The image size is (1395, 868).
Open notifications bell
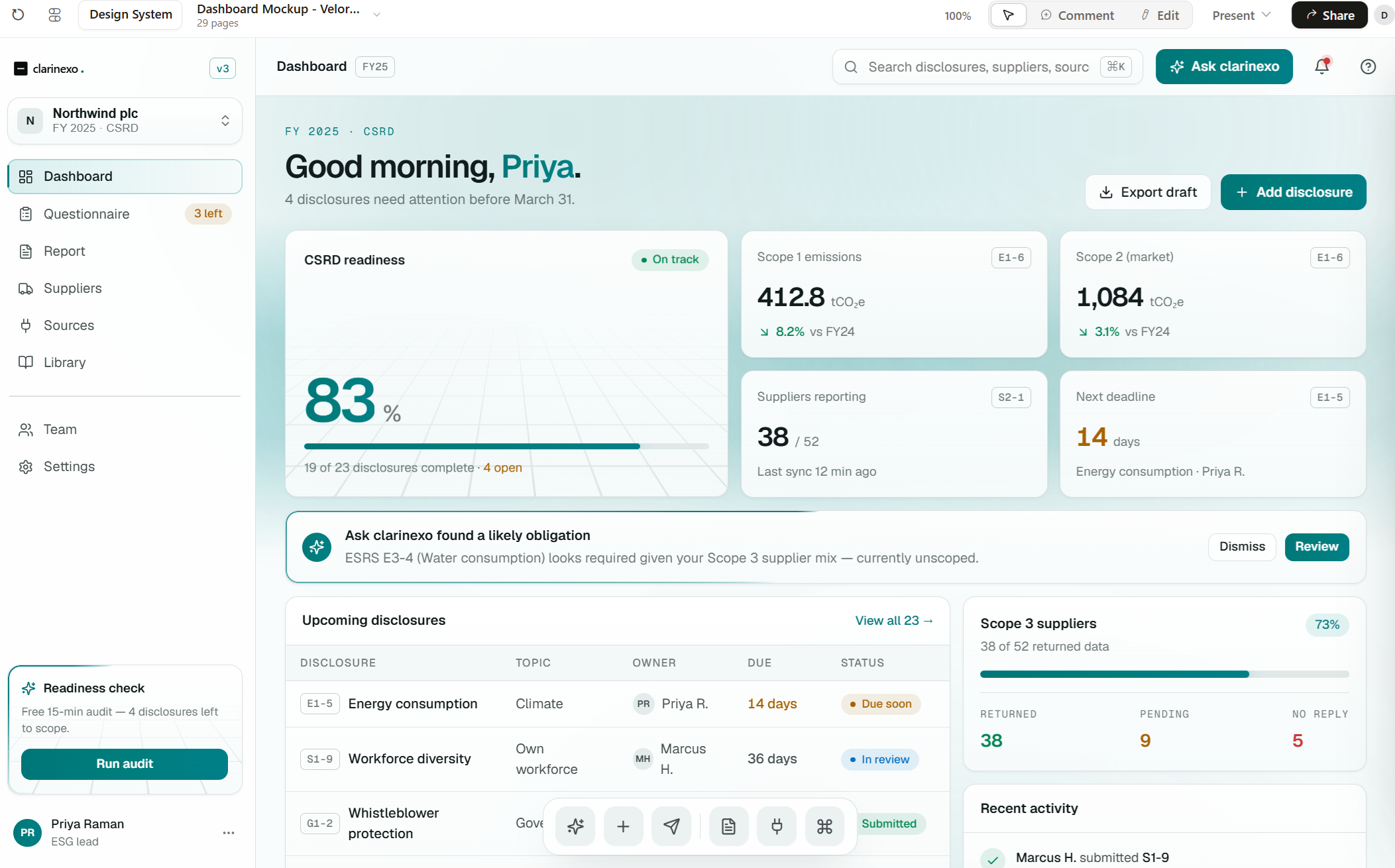1322,66
